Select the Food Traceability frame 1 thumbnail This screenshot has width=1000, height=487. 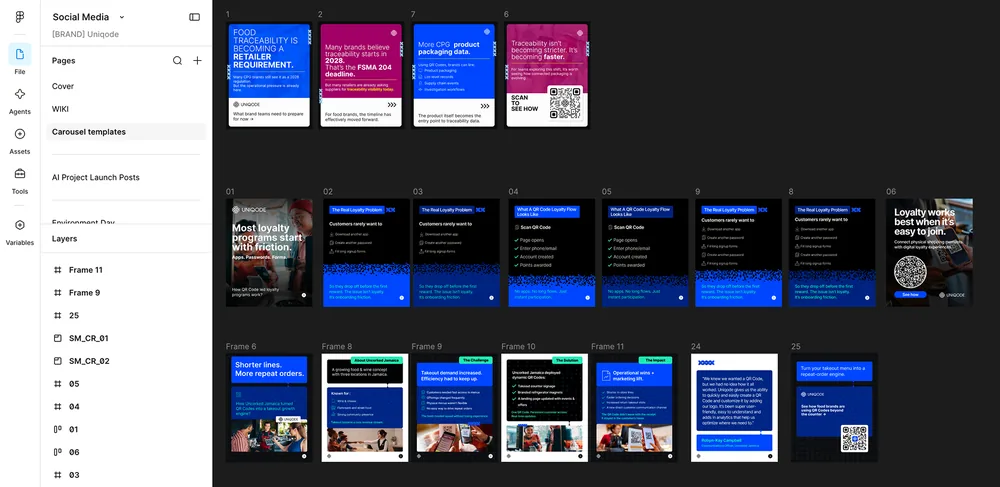tap(269, 75)
